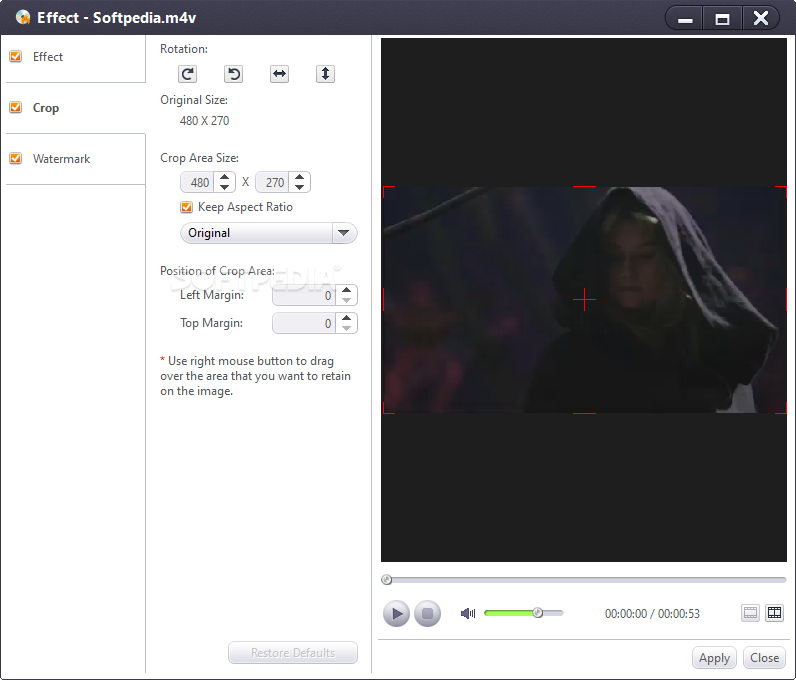Viewport: 796px width, 680px height.
Task: Maximize the Effect window
Action: 722,19
